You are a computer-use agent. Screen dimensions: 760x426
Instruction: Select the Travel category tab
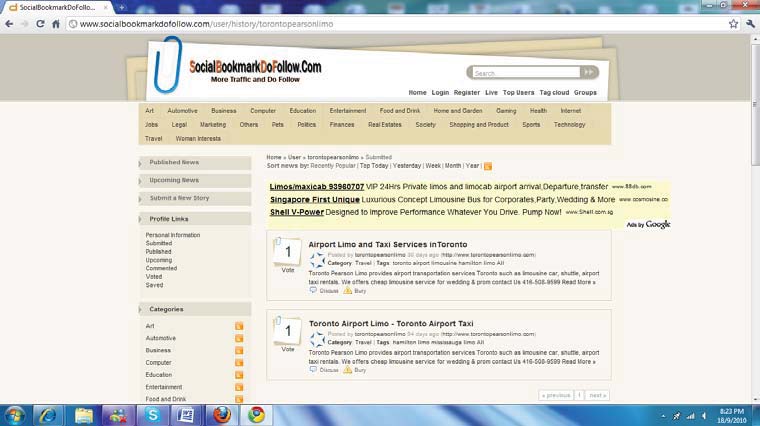[x=153, y=139]
